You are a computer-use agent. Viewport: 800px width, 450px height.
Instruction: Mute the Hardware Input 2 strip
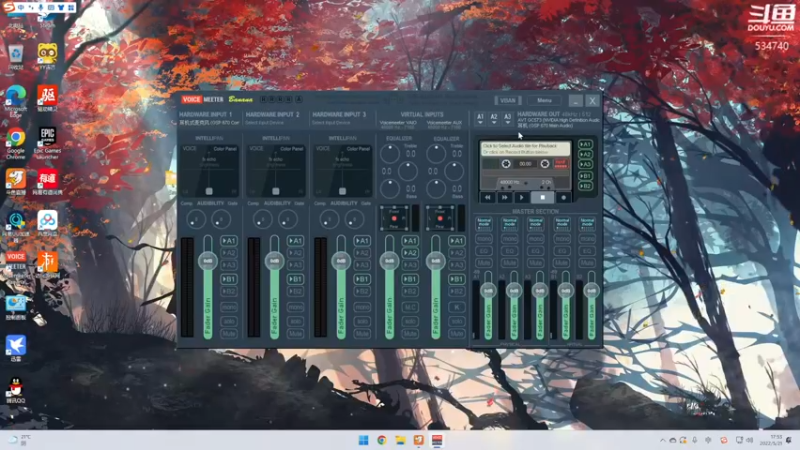point(295,334)
